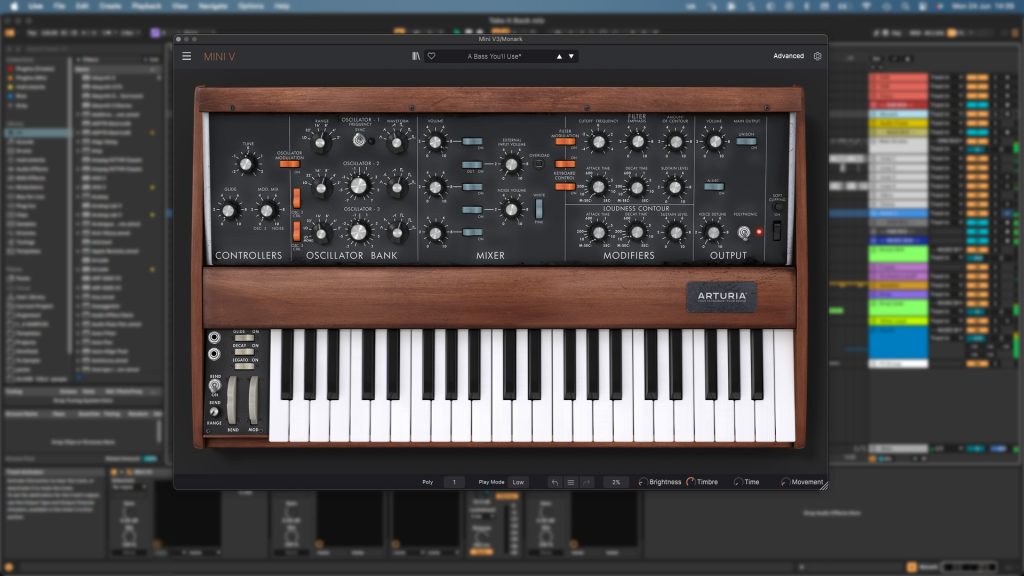Click the Advanced button
1024x576 pixels.
(x=788, y=56)
